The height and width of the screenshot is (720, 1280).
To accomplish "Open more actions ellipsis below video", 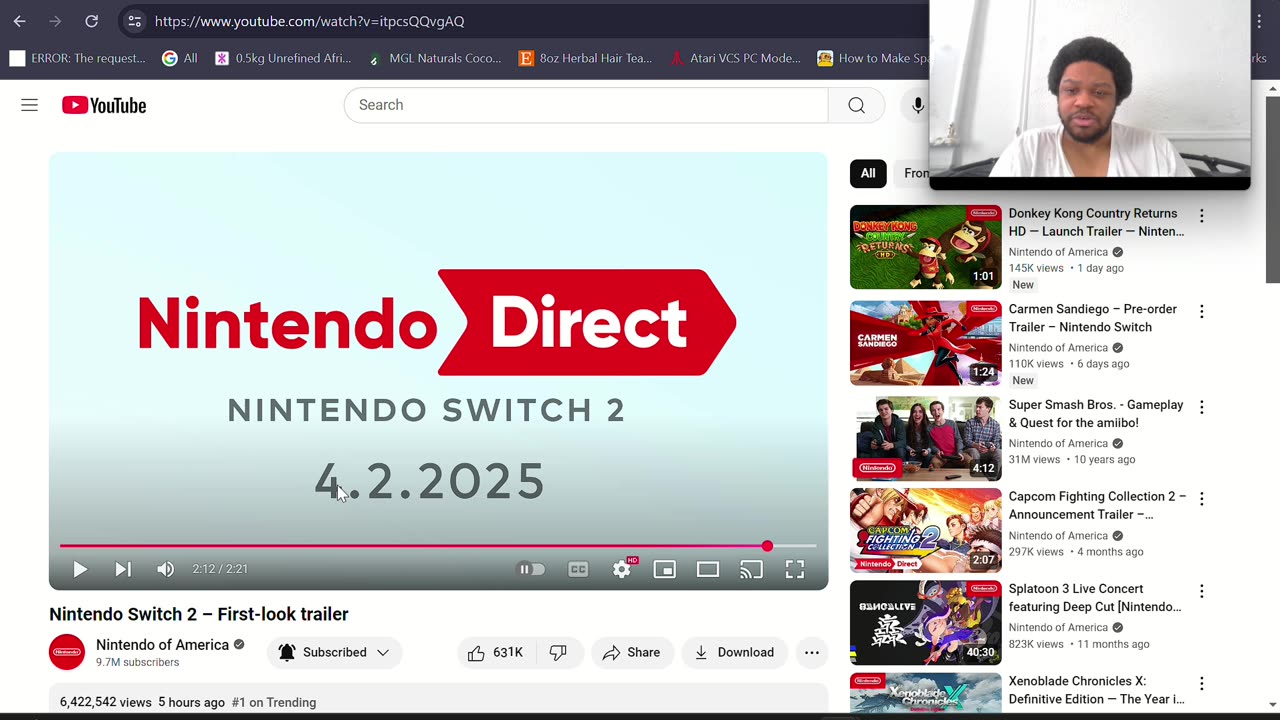I will pos(812,652).
